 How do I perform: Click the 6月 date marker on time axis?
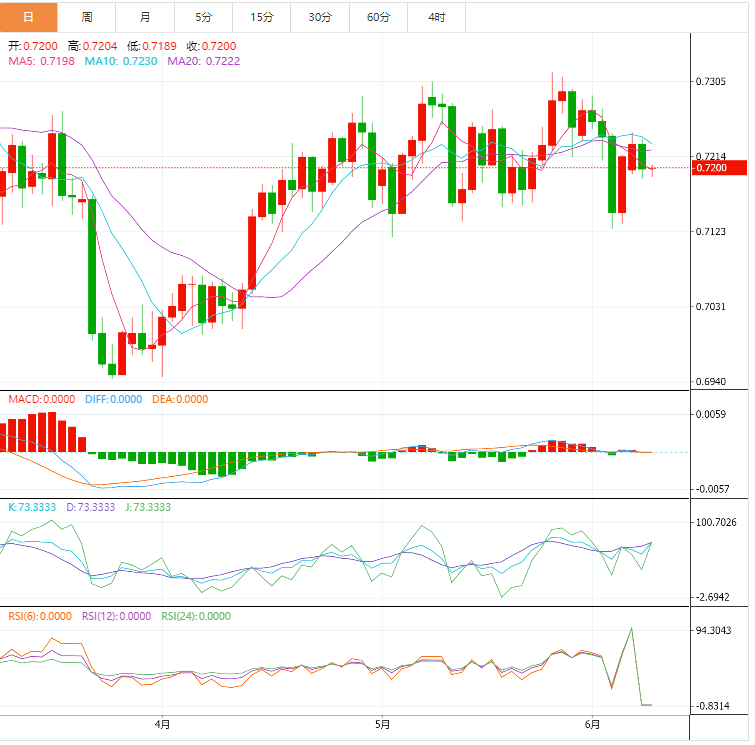pos(592,724)
